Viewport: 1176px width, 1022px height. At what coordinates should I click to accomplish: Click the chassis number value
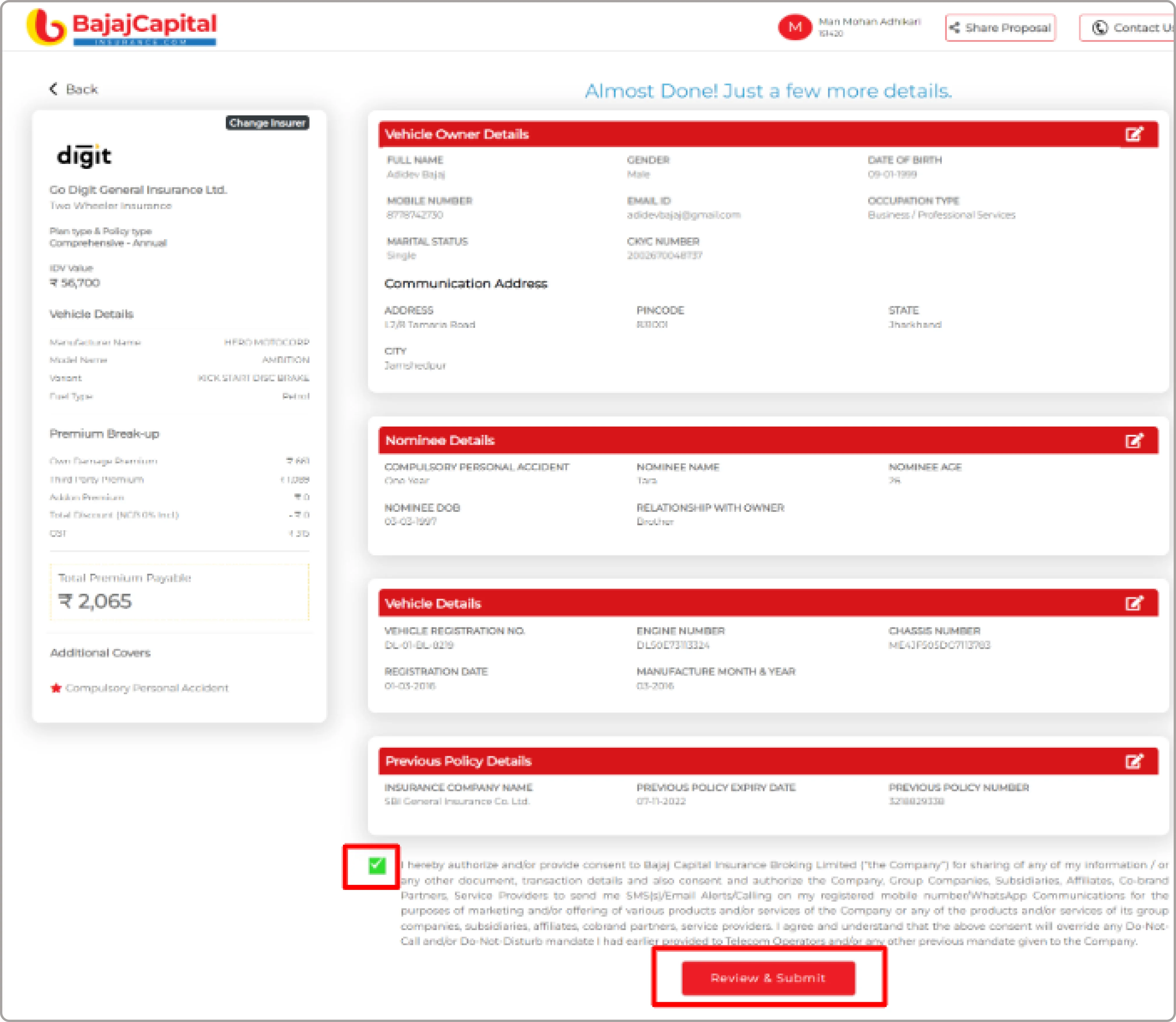click(x=939, y=645)
